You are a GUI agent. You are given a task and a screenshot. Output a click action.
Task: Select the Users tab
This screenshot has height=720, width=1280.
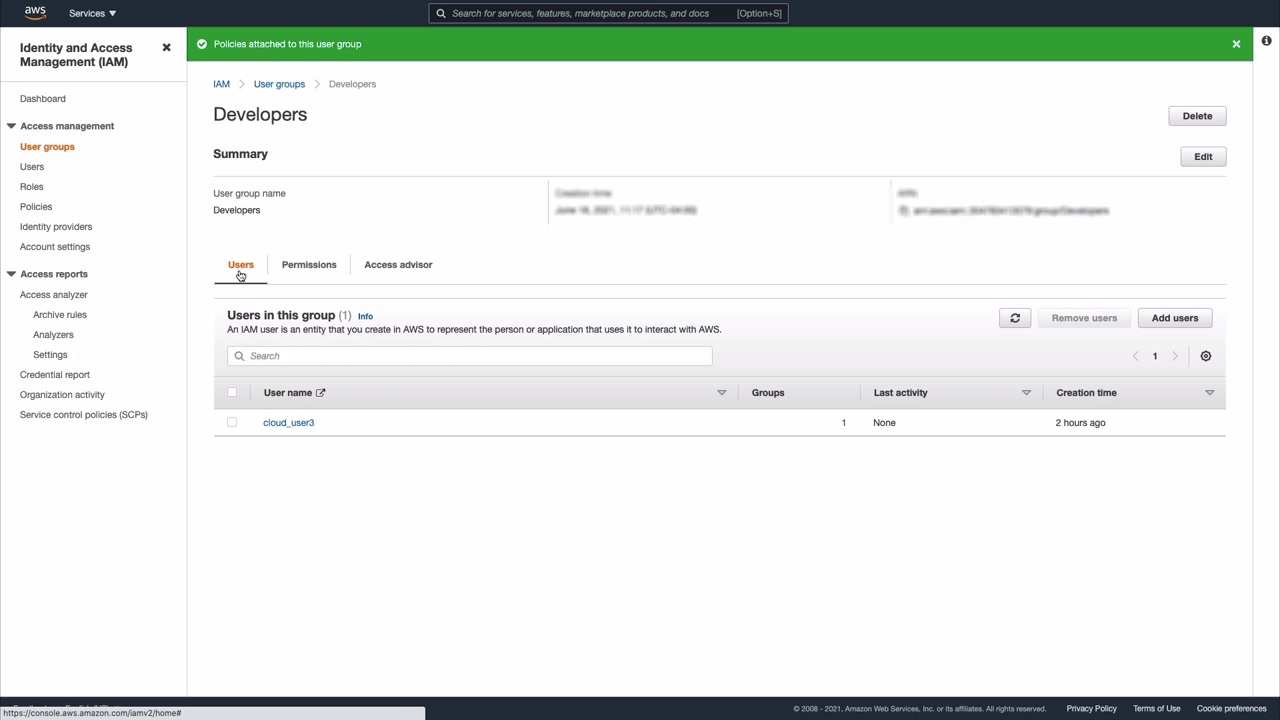pyautogui.click(x=241, y=265)
